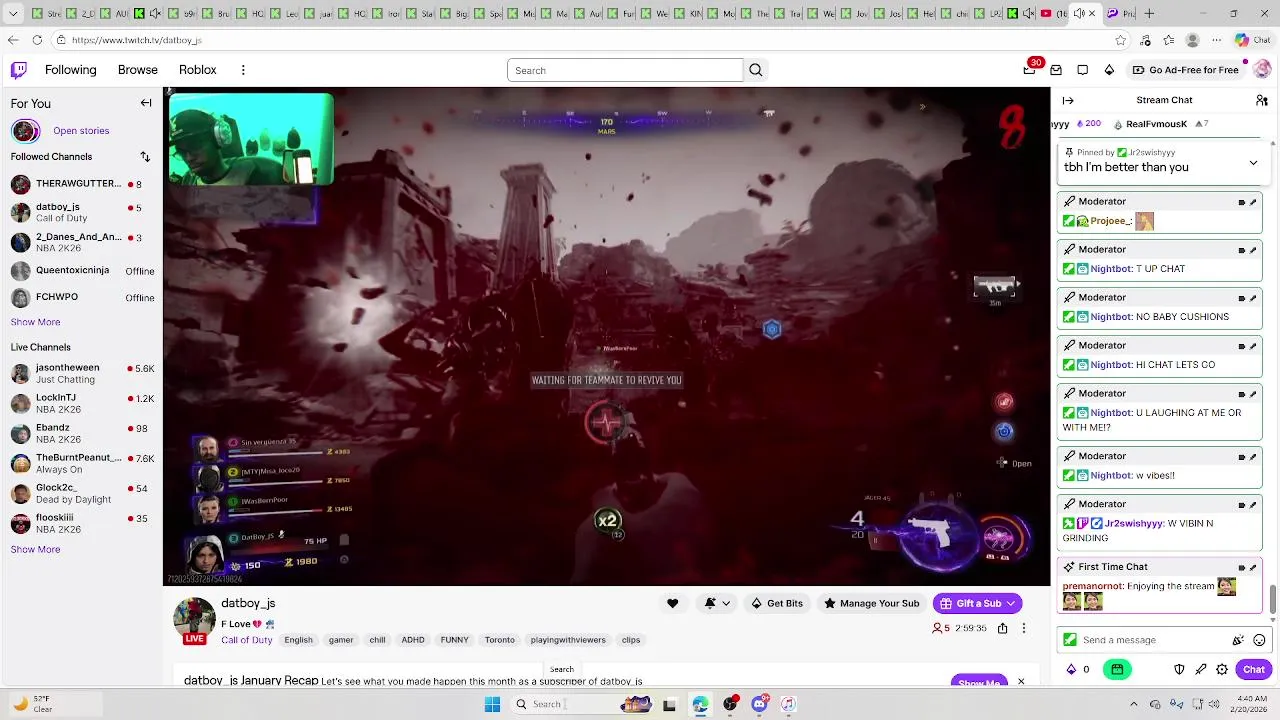Open THERAWGUTTER channel in sidebar
The image size is (1280, 720).
coord(82,184)
